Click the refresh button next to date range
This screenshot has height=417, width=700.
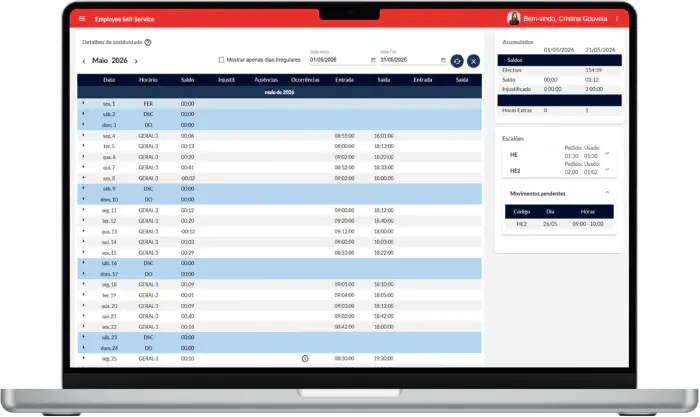[457, 61]
